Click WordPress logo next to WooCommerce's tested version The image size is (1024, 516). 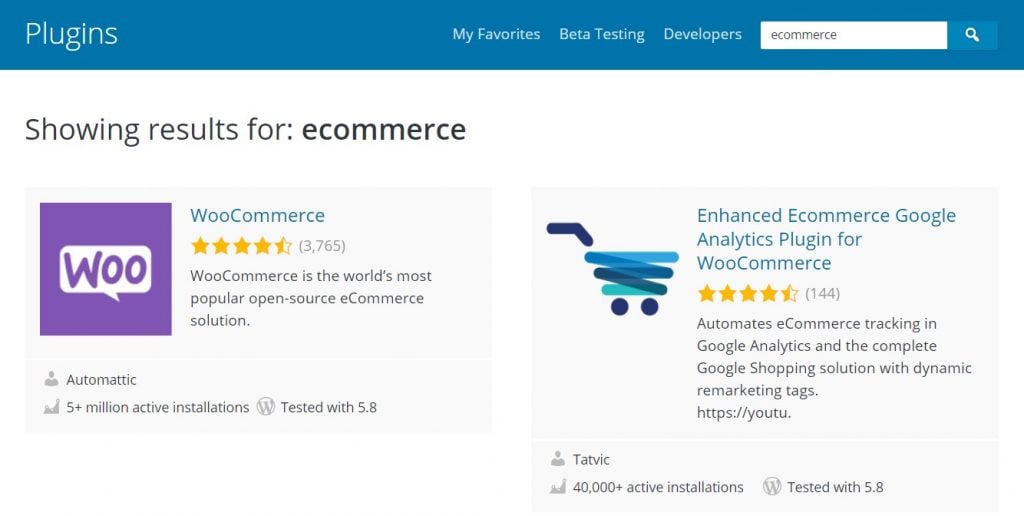[x=266, y=407]
